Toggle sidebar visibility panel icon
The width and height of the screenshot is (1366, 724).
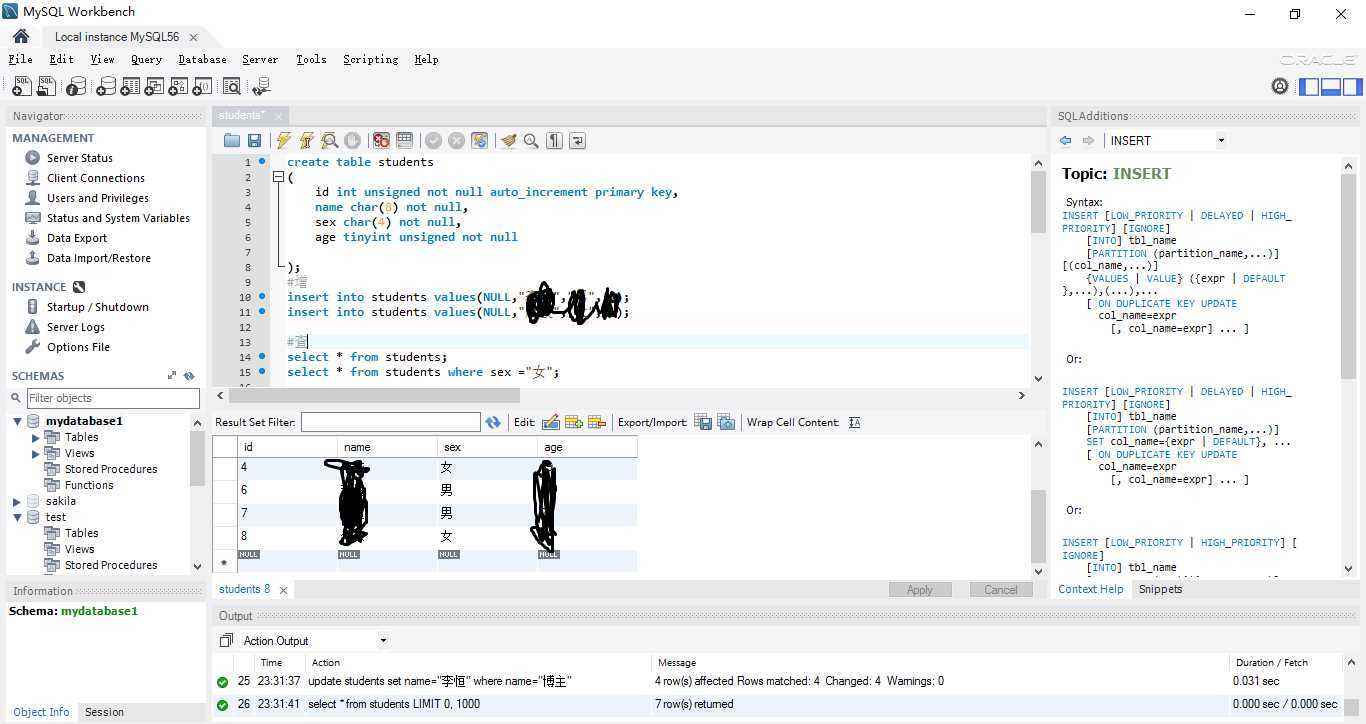pyautogui.click(x=1309, y=87)
